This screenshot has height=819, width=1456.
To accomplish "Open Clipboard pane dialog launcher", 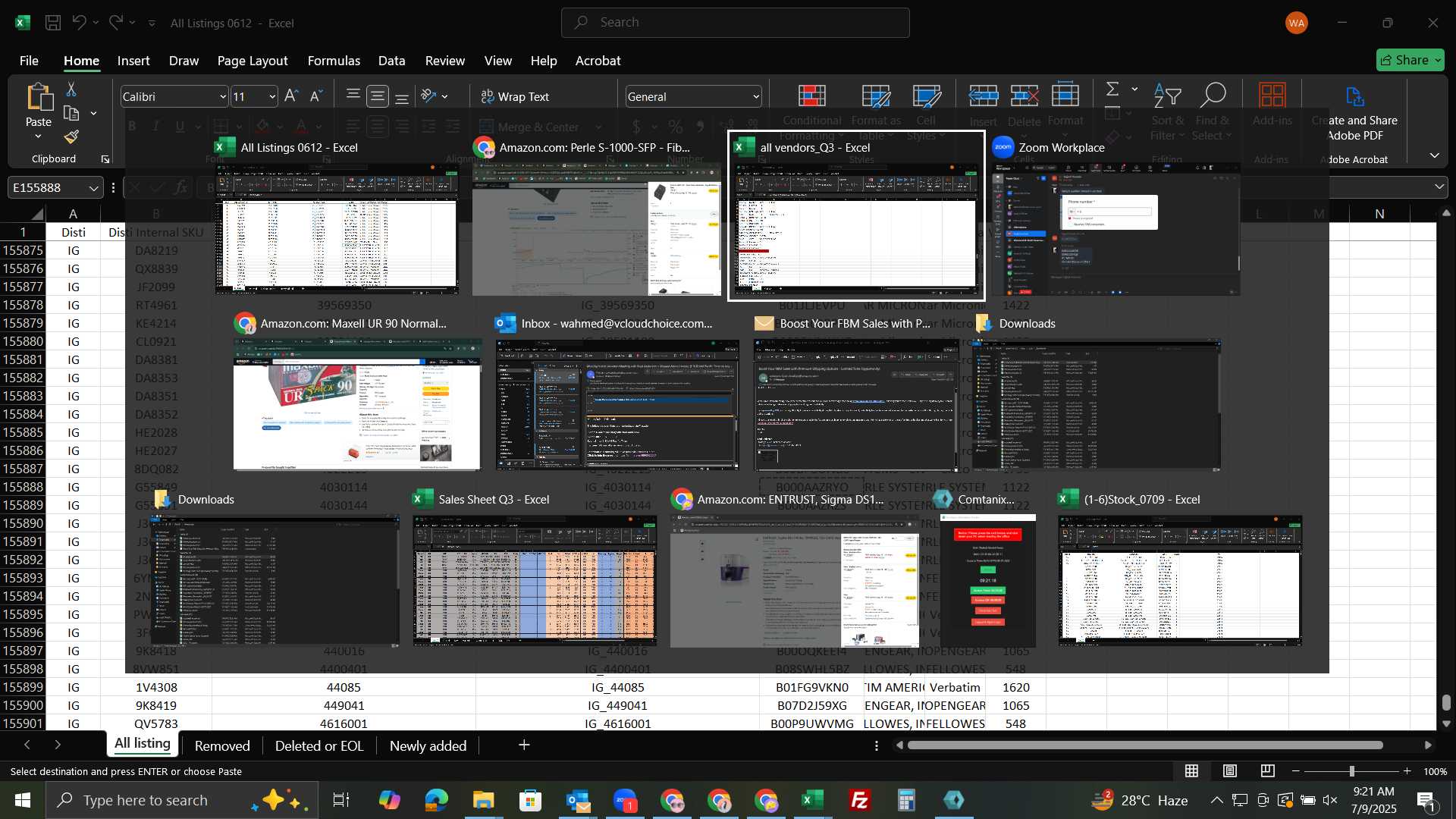I will tap(105, 159).
